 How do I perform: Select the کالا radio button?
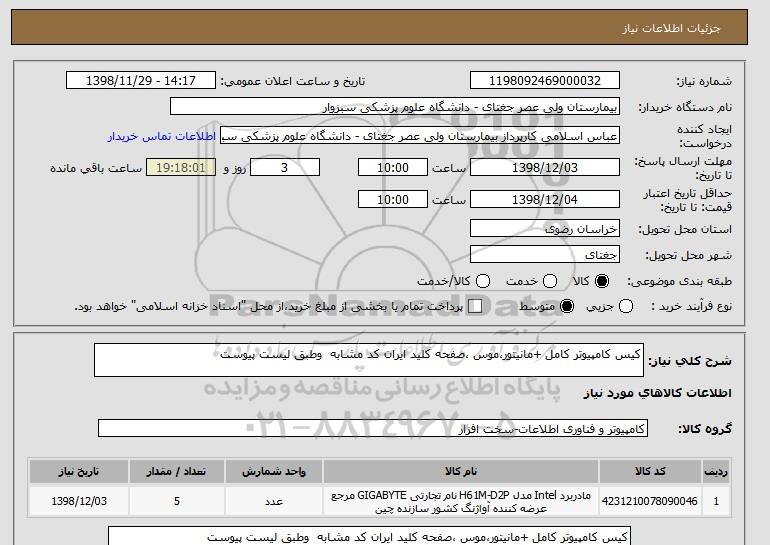point(602,281)
